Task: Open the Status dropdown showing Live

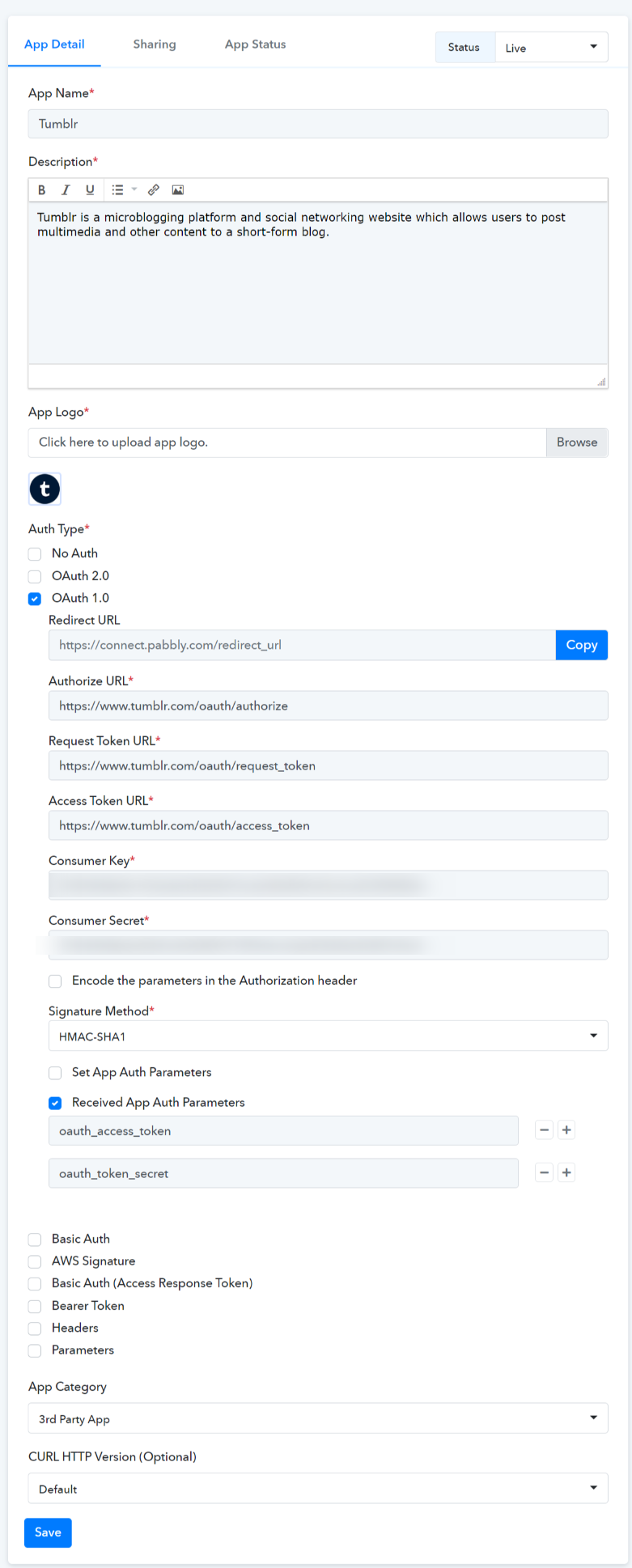Action: [551, 48]
